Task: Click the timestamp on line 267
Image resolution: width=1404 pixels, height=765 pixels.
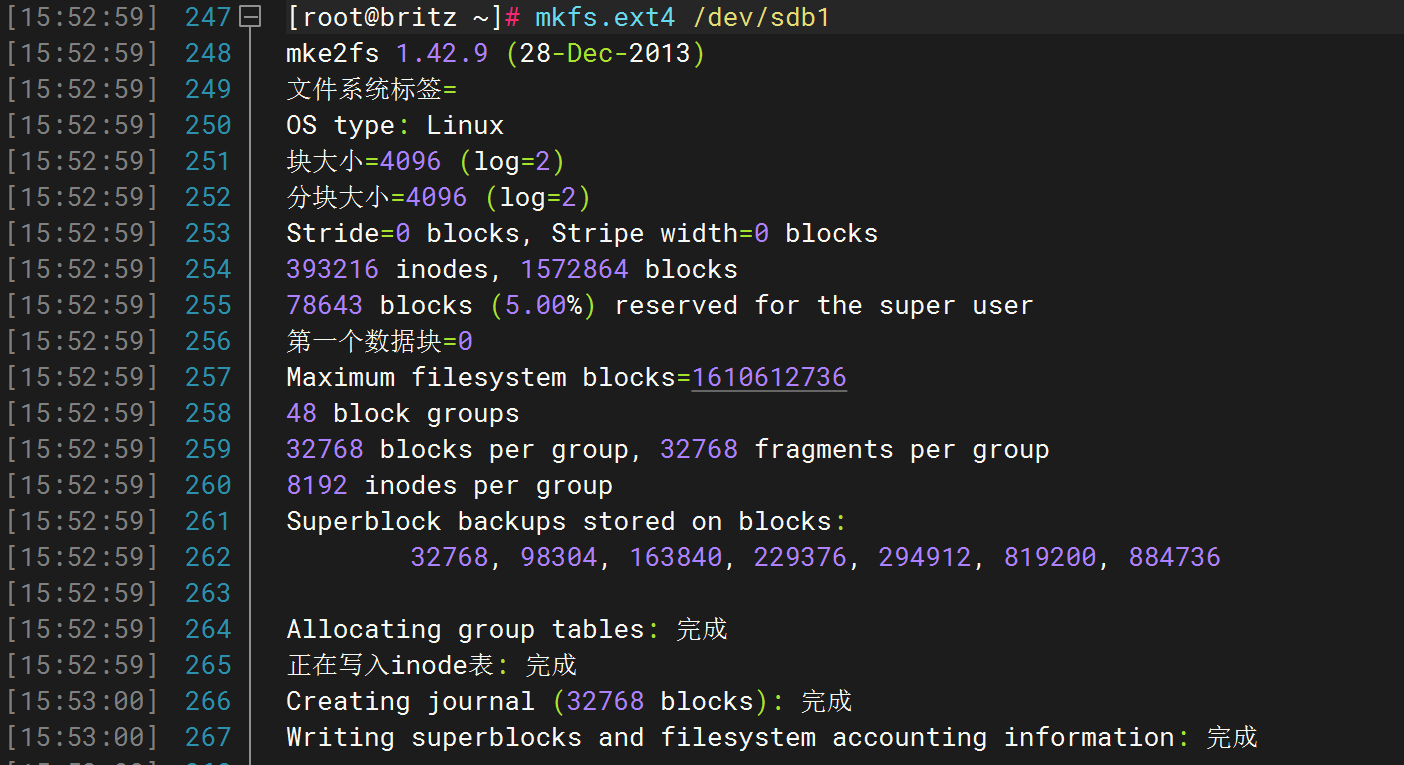Action: click(82, 737)
